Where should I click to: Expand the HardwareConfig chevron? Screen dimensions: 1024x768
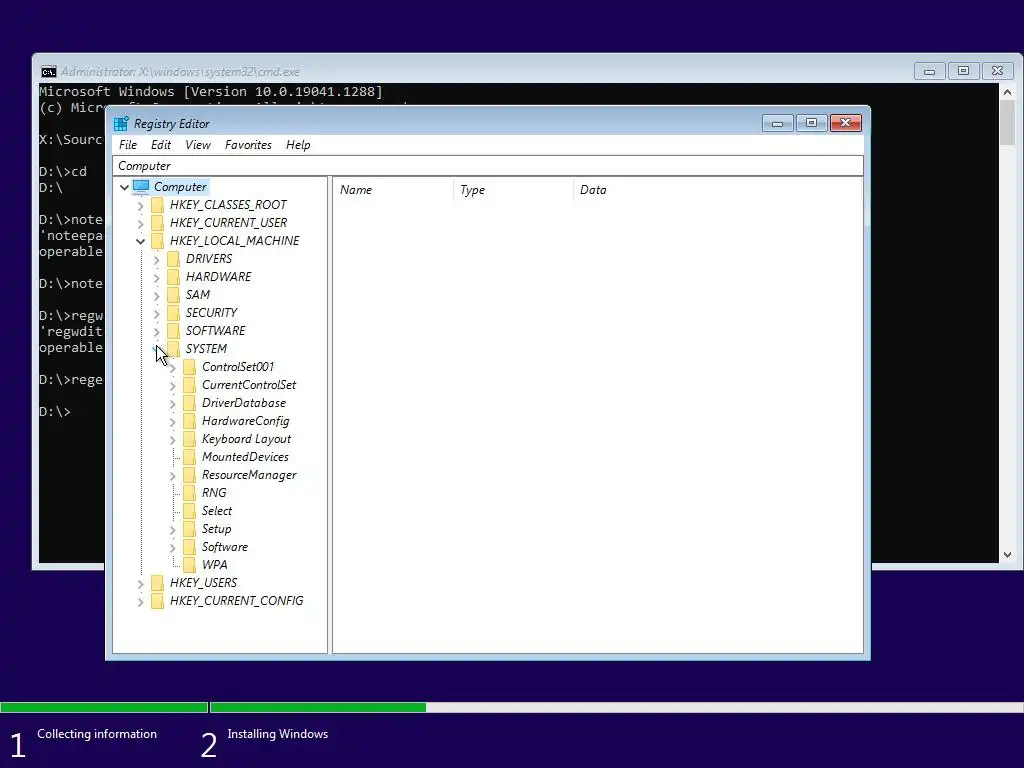click(x=172, y=422)
